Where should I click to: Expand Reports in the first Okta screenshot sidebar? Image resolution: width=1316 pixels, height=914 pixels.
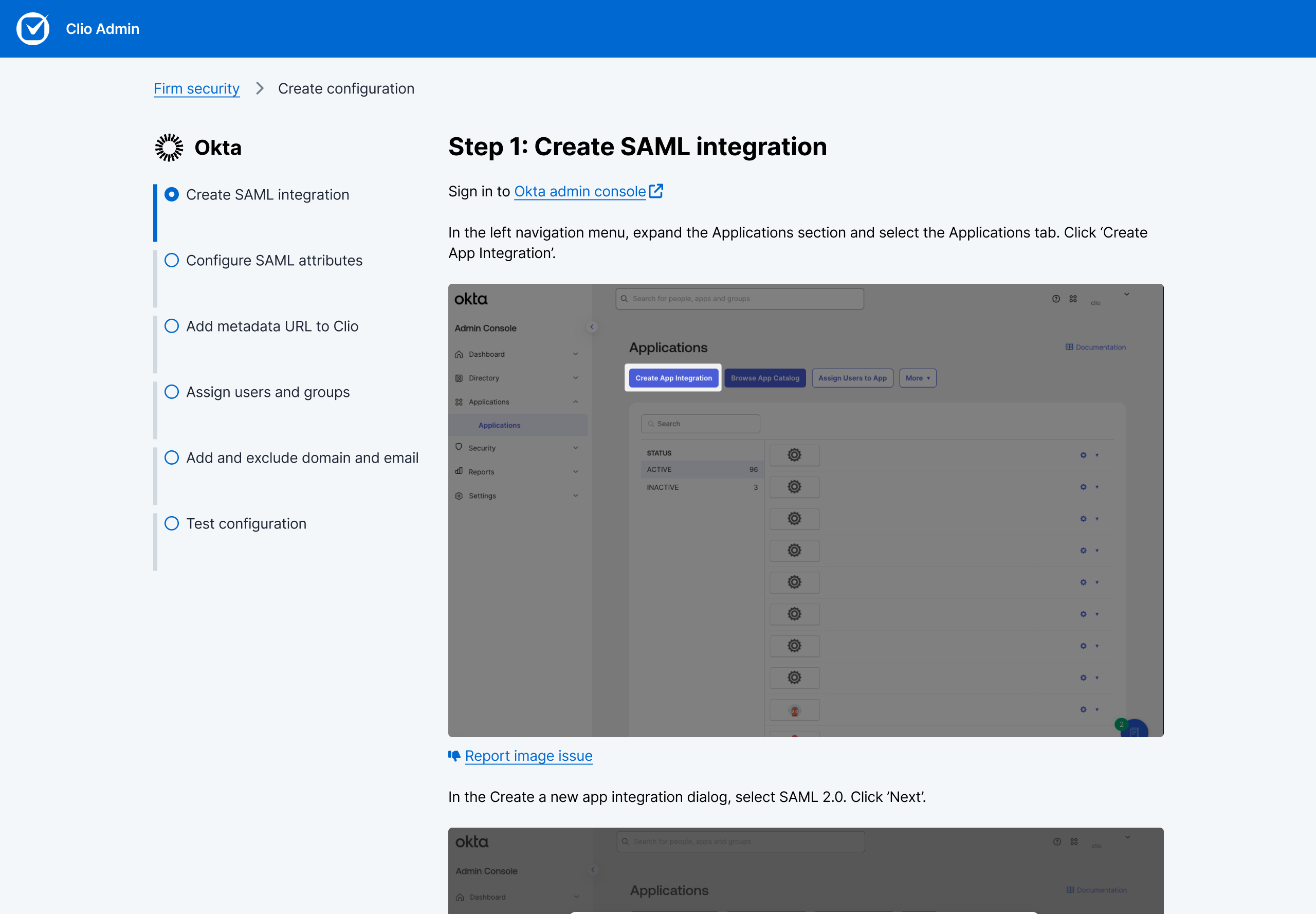(518, 472)
